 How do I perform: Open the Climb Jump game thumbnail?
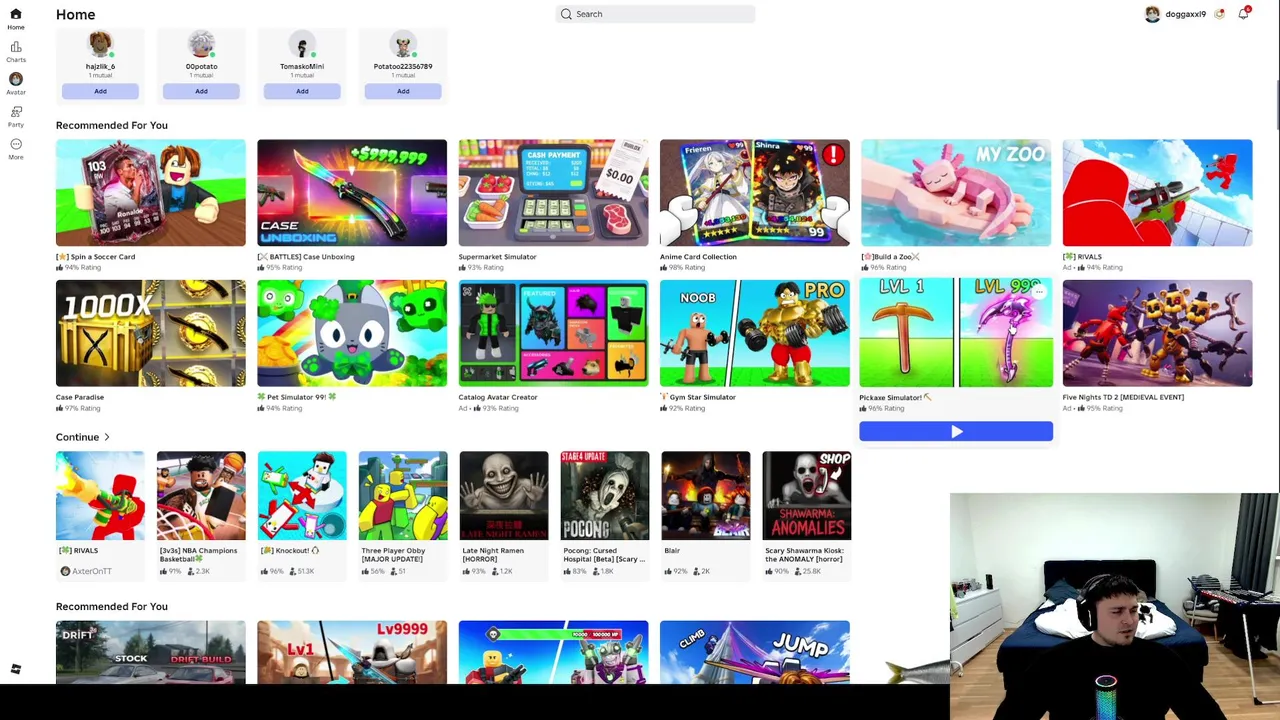pos(755,652)
